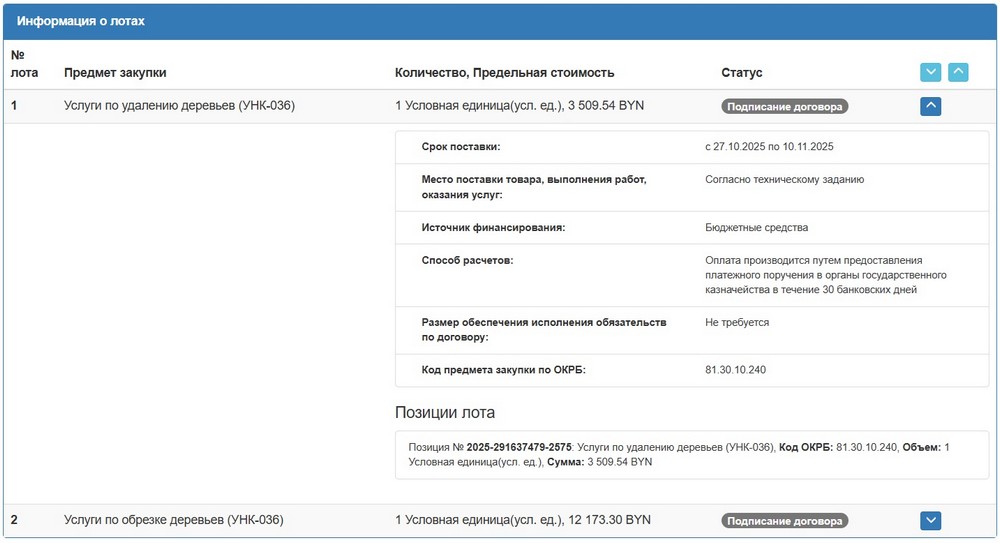Expand lot 2 tree trimming details

(930, 520)
